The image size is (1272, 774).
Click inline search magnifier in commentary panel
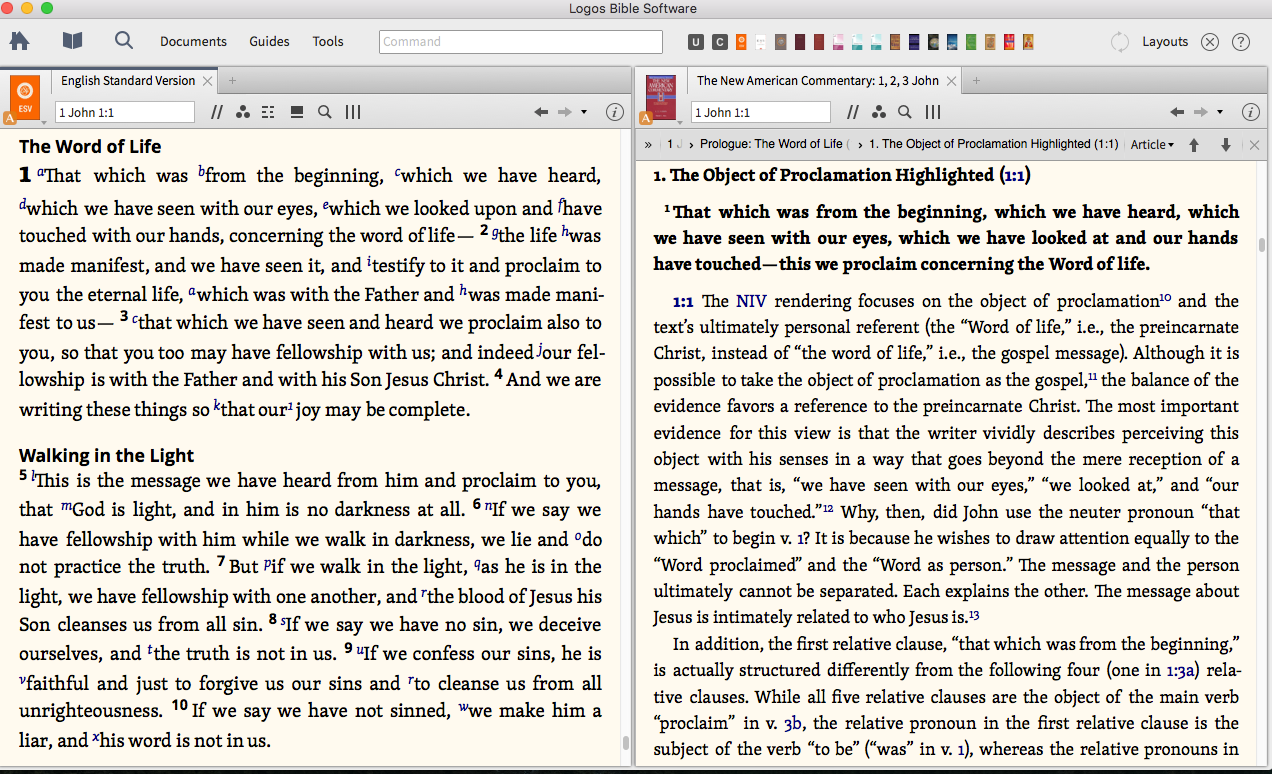905,112
